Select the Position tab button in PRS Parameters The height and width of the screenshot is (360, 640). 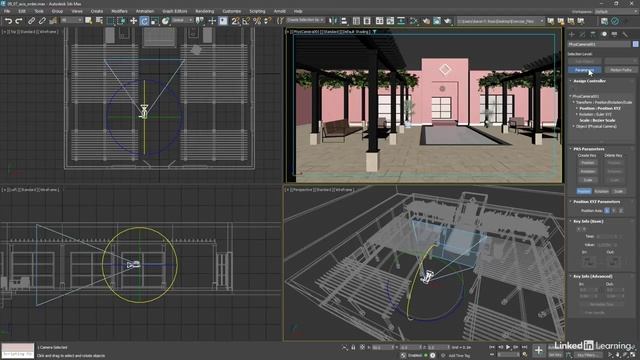pos(584,191)
